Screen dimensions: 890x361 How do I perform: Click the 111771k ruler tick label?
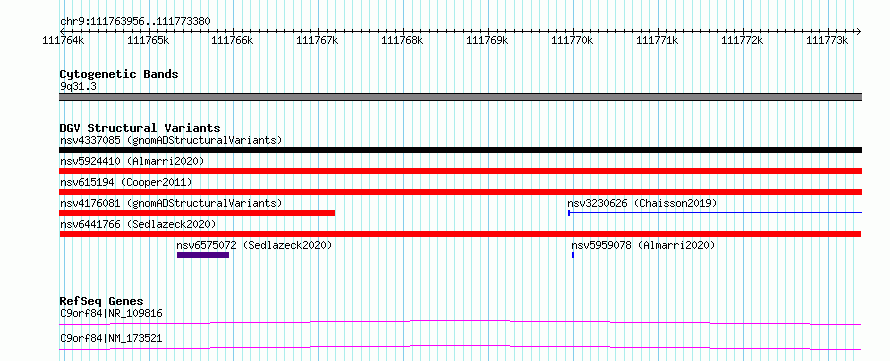[657, 40]
